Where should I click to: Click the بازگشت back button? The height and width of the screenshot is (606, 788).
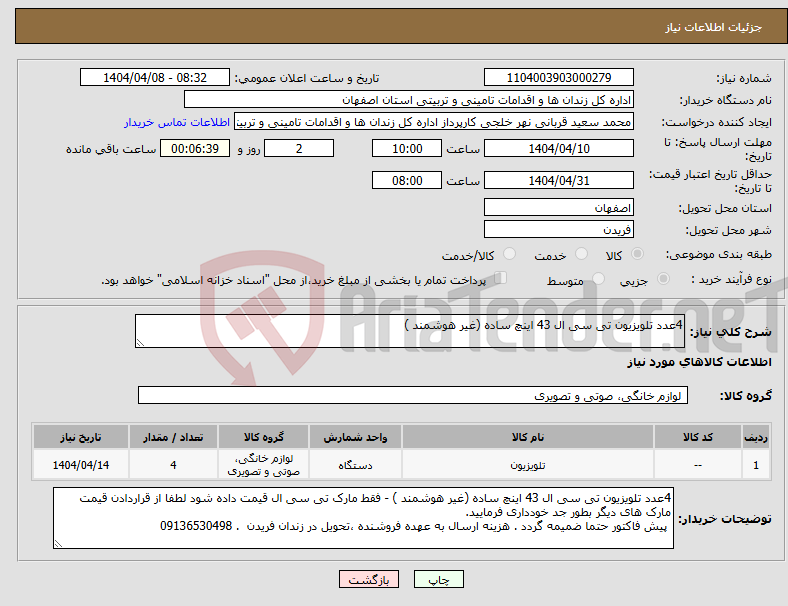pos(369,579)
